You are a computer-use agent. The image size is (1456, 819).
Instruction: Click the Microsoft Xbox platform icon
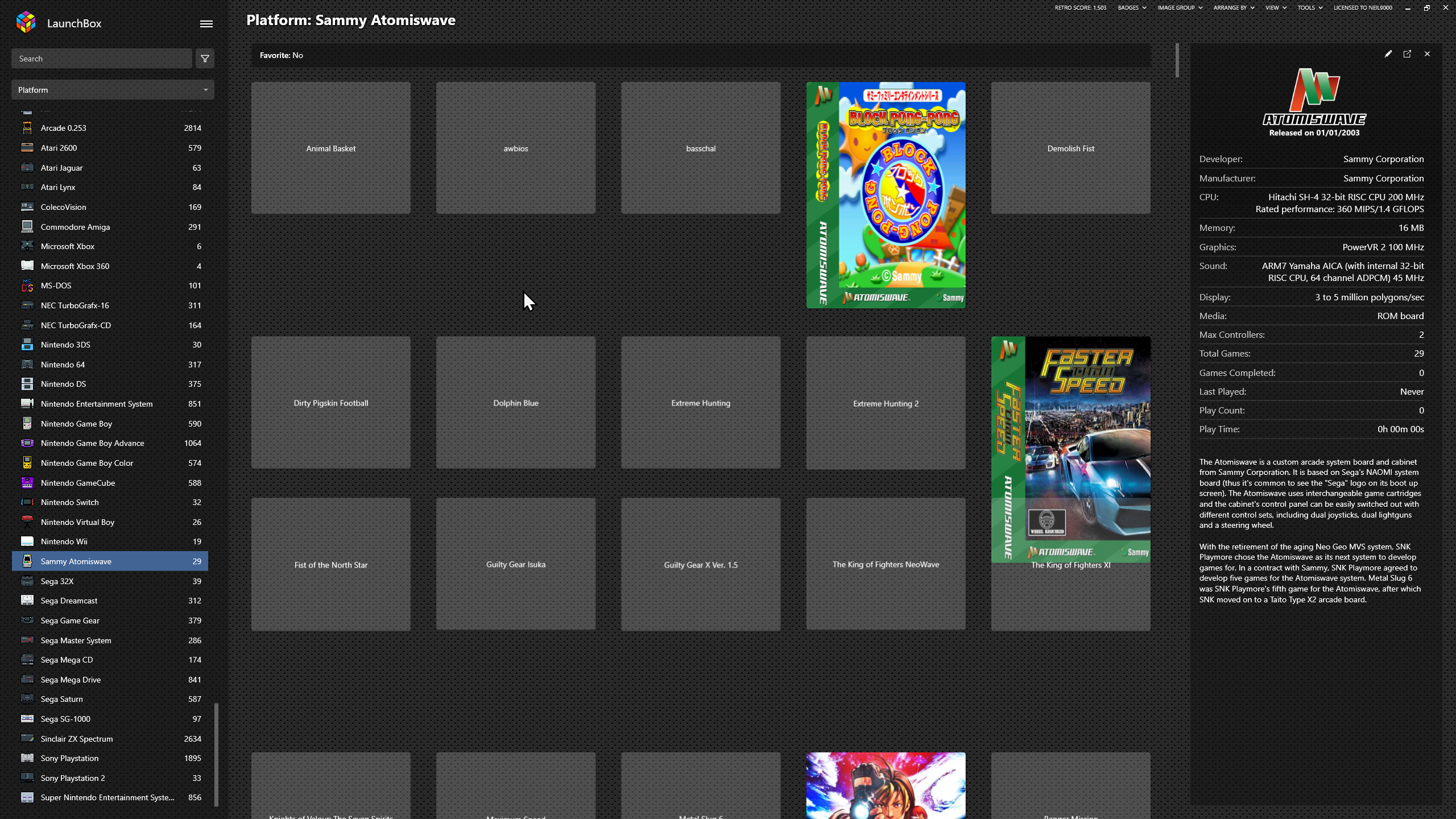tap(27, 246)
